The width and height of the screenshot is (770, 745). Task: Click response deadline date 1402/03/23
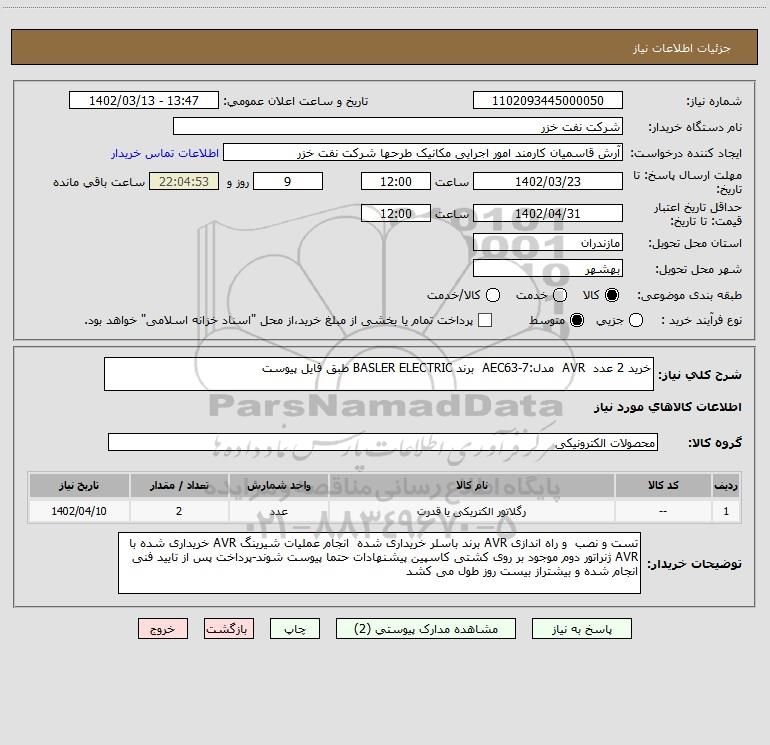click(548, 181)
